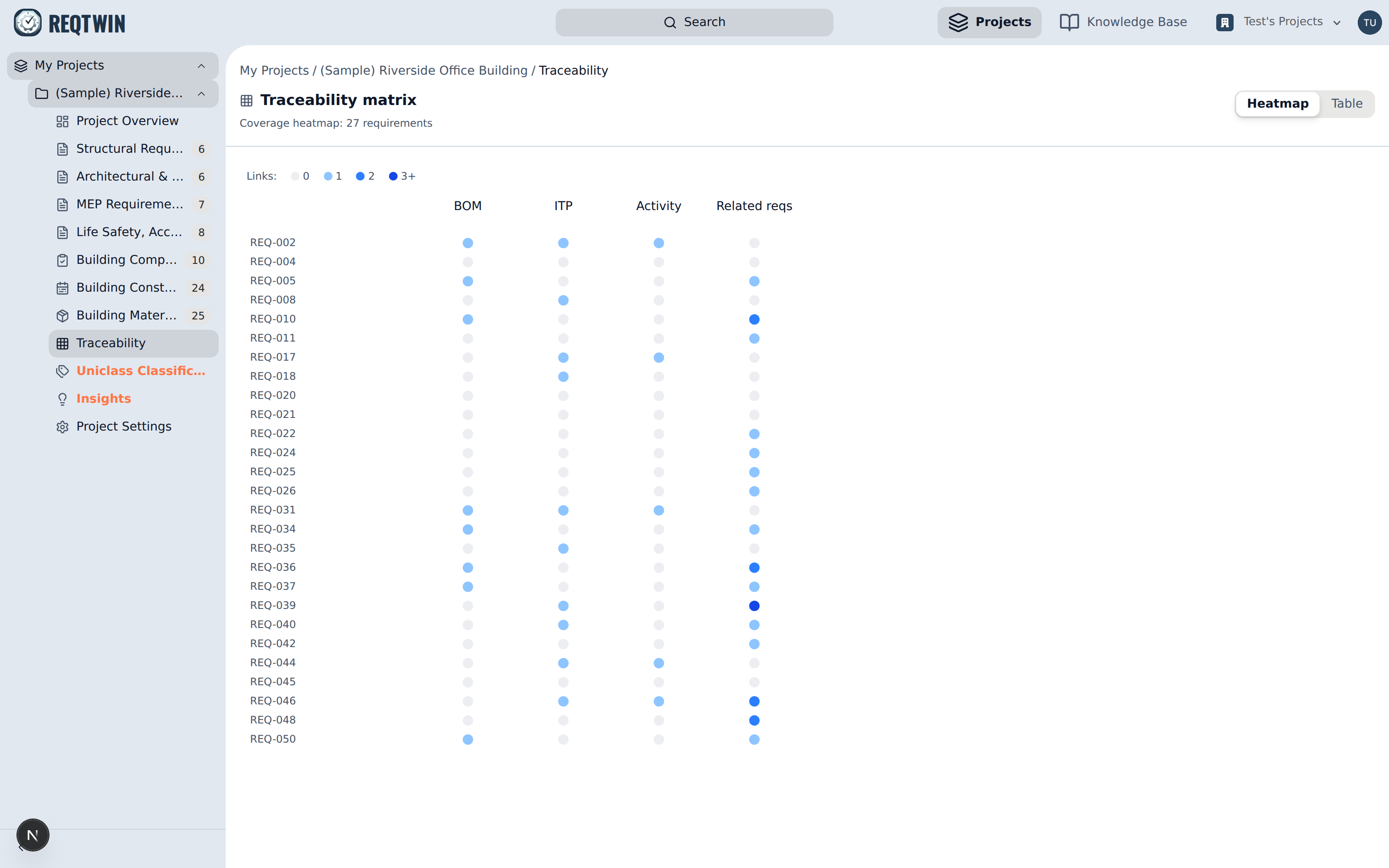Screen dimensions: 1389x868
Task: Click the ITP column header
Action: tap(563, 206)
